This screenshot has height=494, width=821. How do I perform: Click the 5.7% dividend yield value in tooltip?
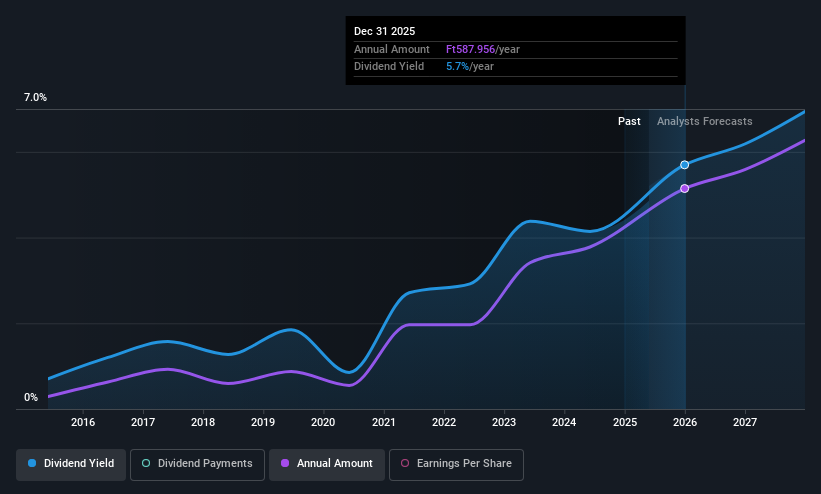click(457, 66)
